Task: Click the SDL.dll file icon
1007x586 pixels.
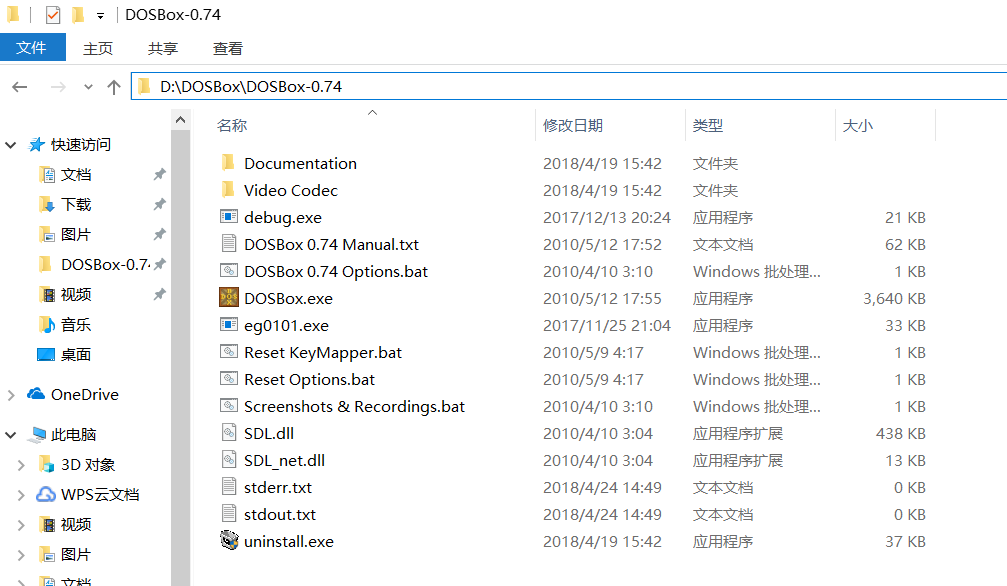Action: click(229, 432)
